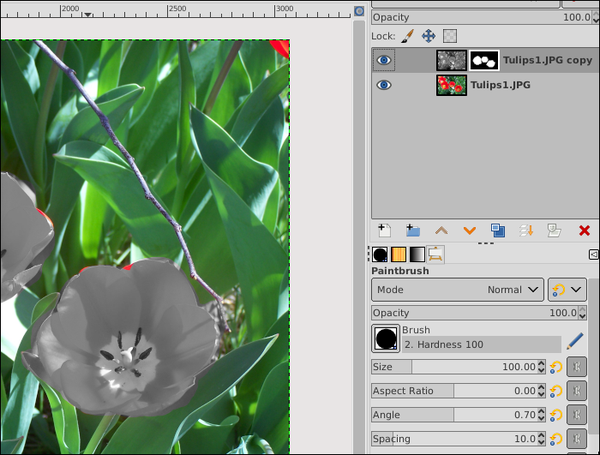Click the horizontal ruler at 2500
The height and width of the screenshot is (455, 600).
(x=177, y=11)
